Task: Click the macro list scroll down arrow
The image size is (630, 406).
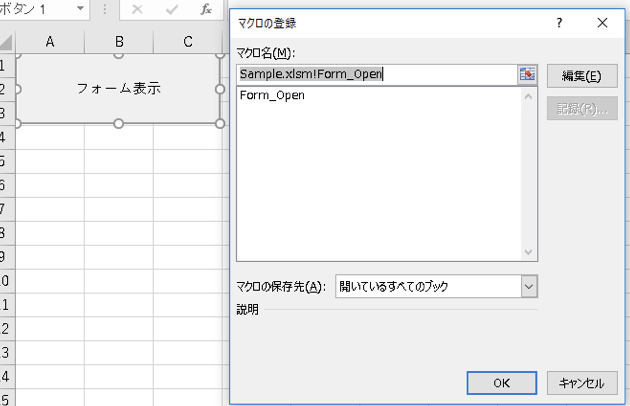Action: tap(530, 252)
